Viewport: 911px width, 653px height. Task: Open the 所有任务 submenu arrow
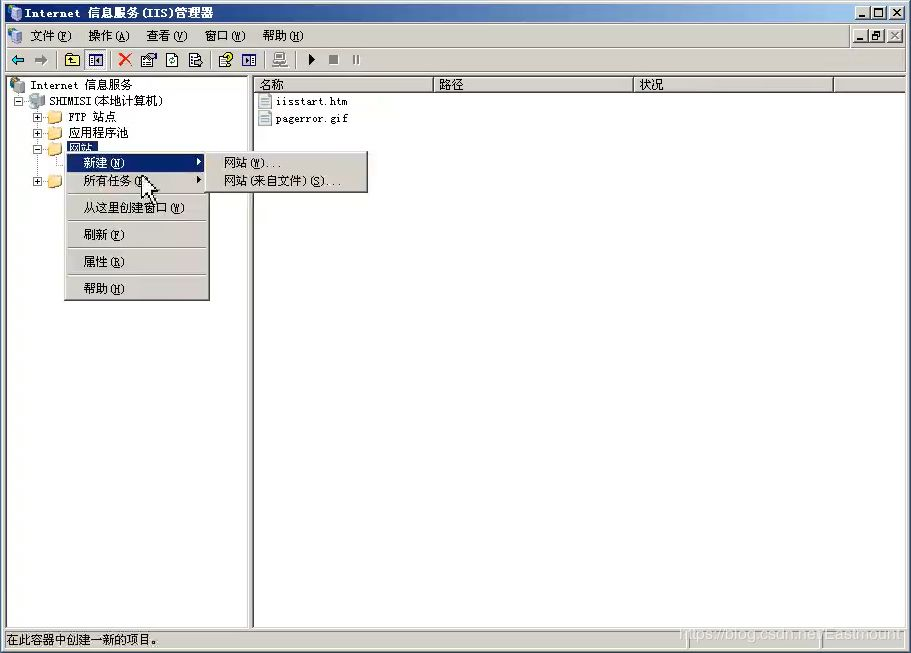click(x=199, y=180)
